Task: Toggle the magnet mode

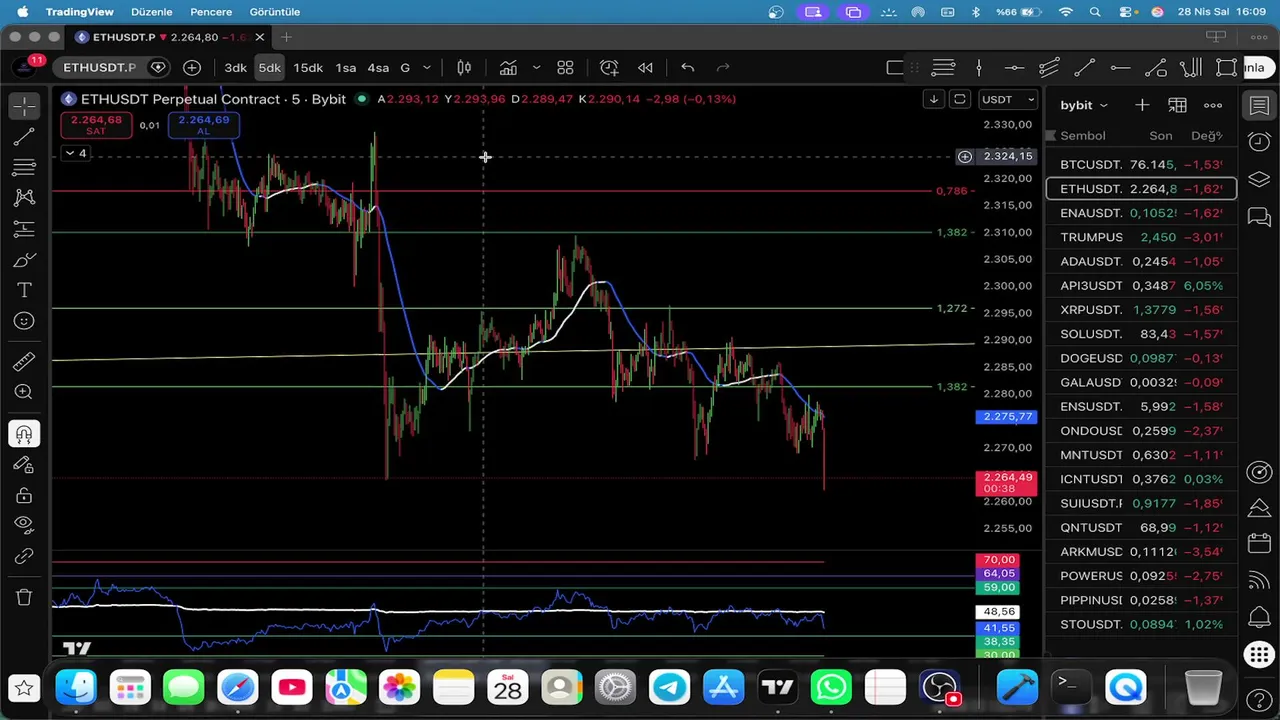Action: click(24, 434)
